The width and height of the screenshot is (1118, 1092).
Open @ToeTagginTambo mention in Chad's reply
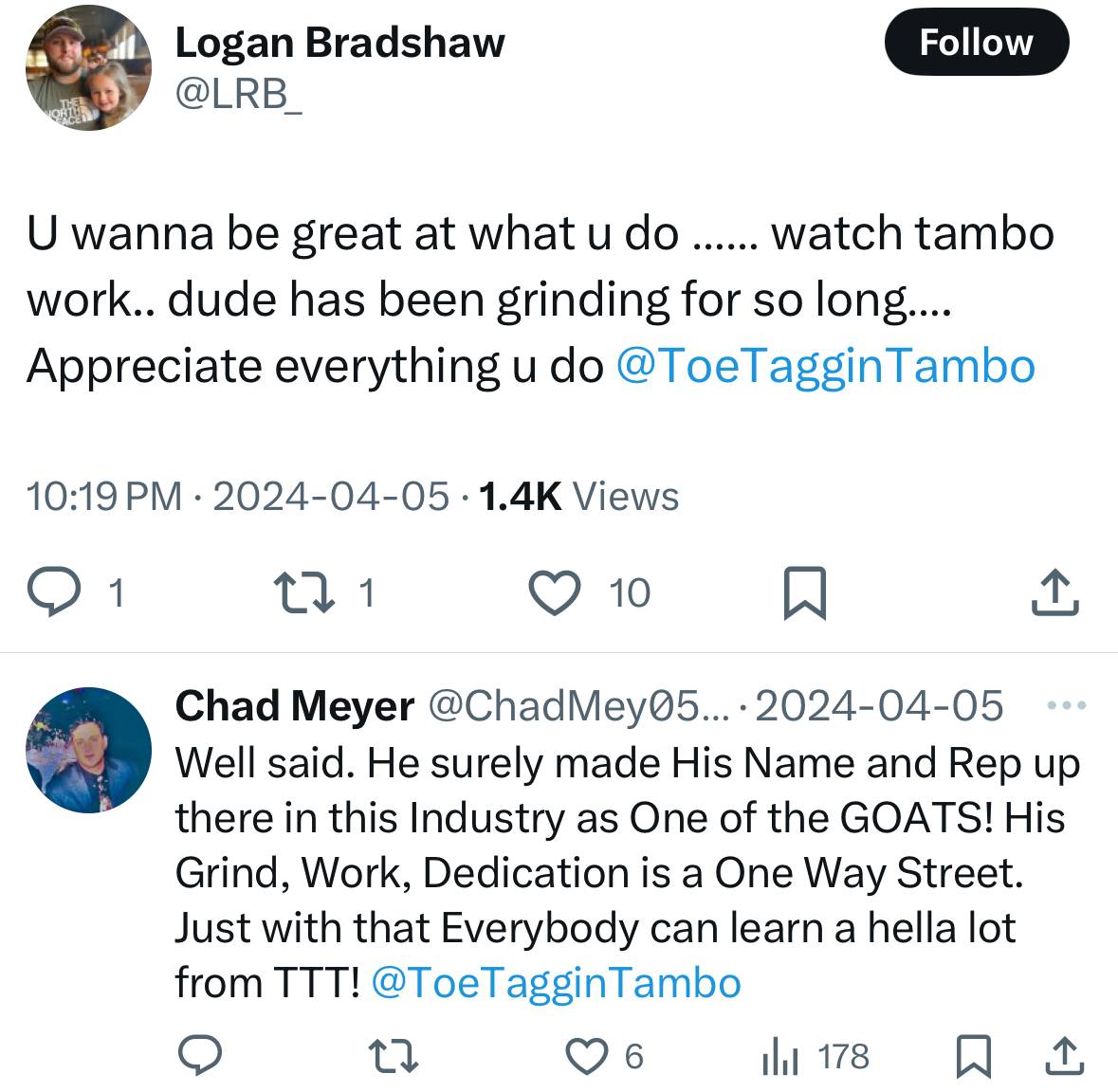pyautogui.click(x=556, y=983)
